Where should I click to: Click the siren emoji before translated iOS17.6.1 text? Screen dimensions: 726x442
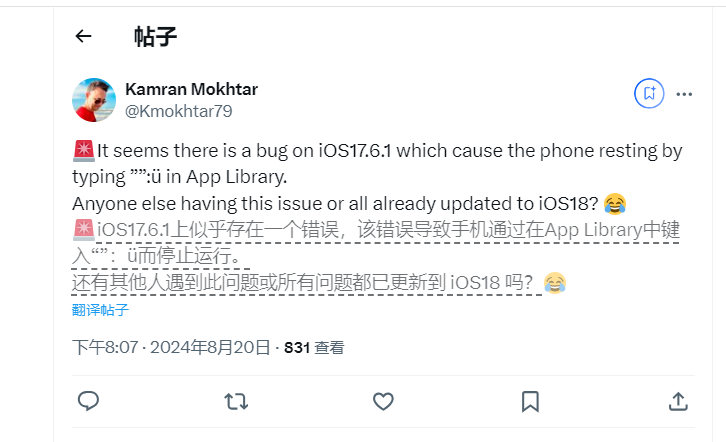click(83, 230)
